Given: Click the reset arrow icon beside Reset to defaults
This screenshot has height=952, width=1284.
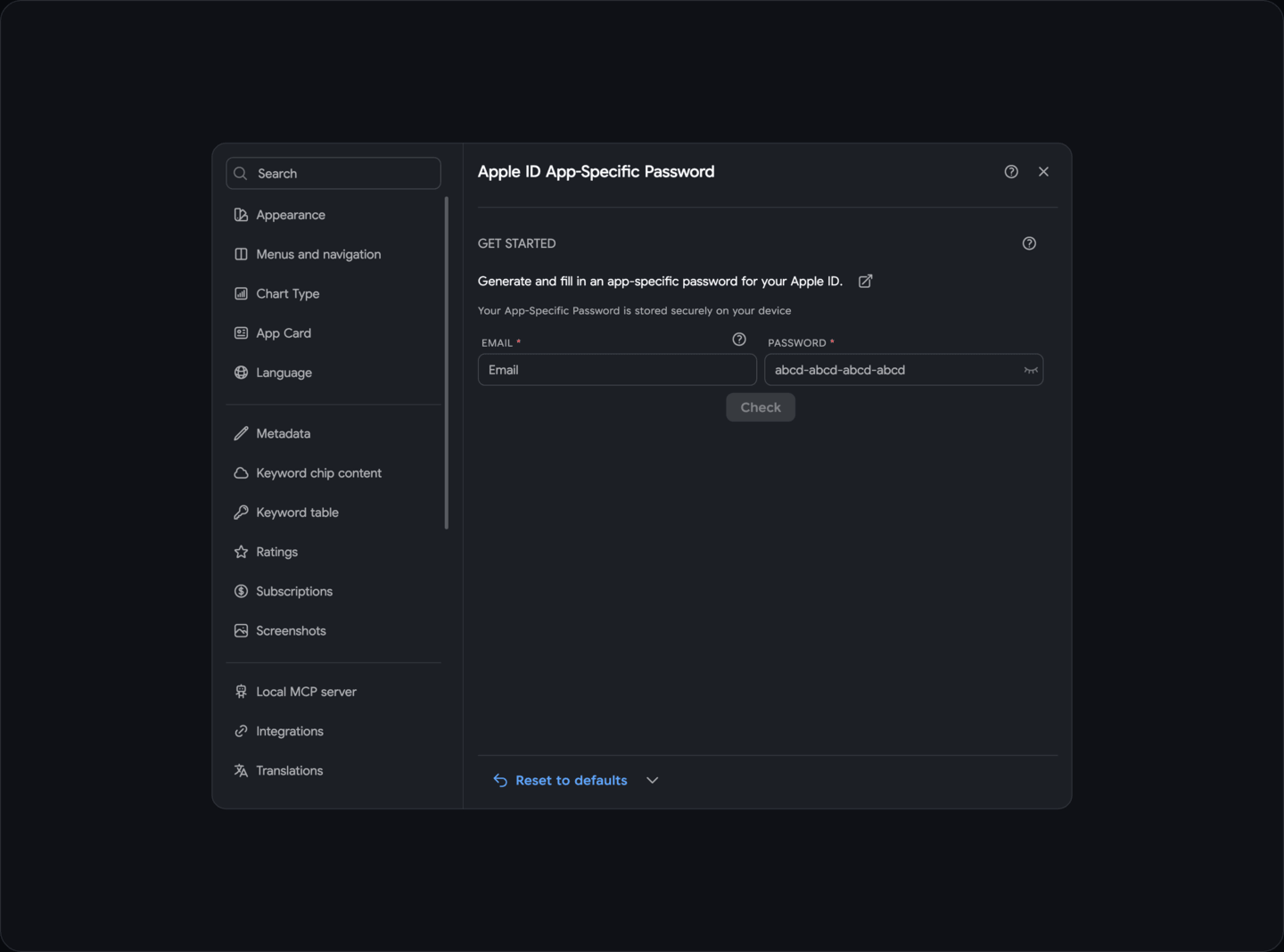Looking at the screenshot, I should pyautogui.click(x=500, y=780).
